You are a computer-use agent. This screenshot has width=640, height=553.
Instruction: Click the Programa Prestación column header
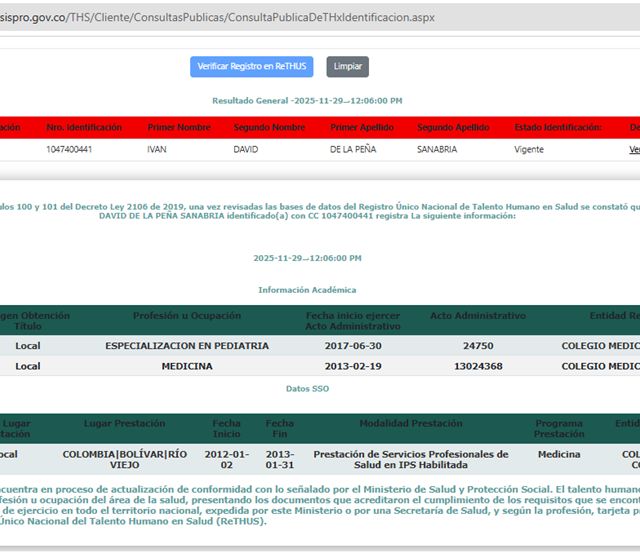pyautogui.click(x=559, y=429)
